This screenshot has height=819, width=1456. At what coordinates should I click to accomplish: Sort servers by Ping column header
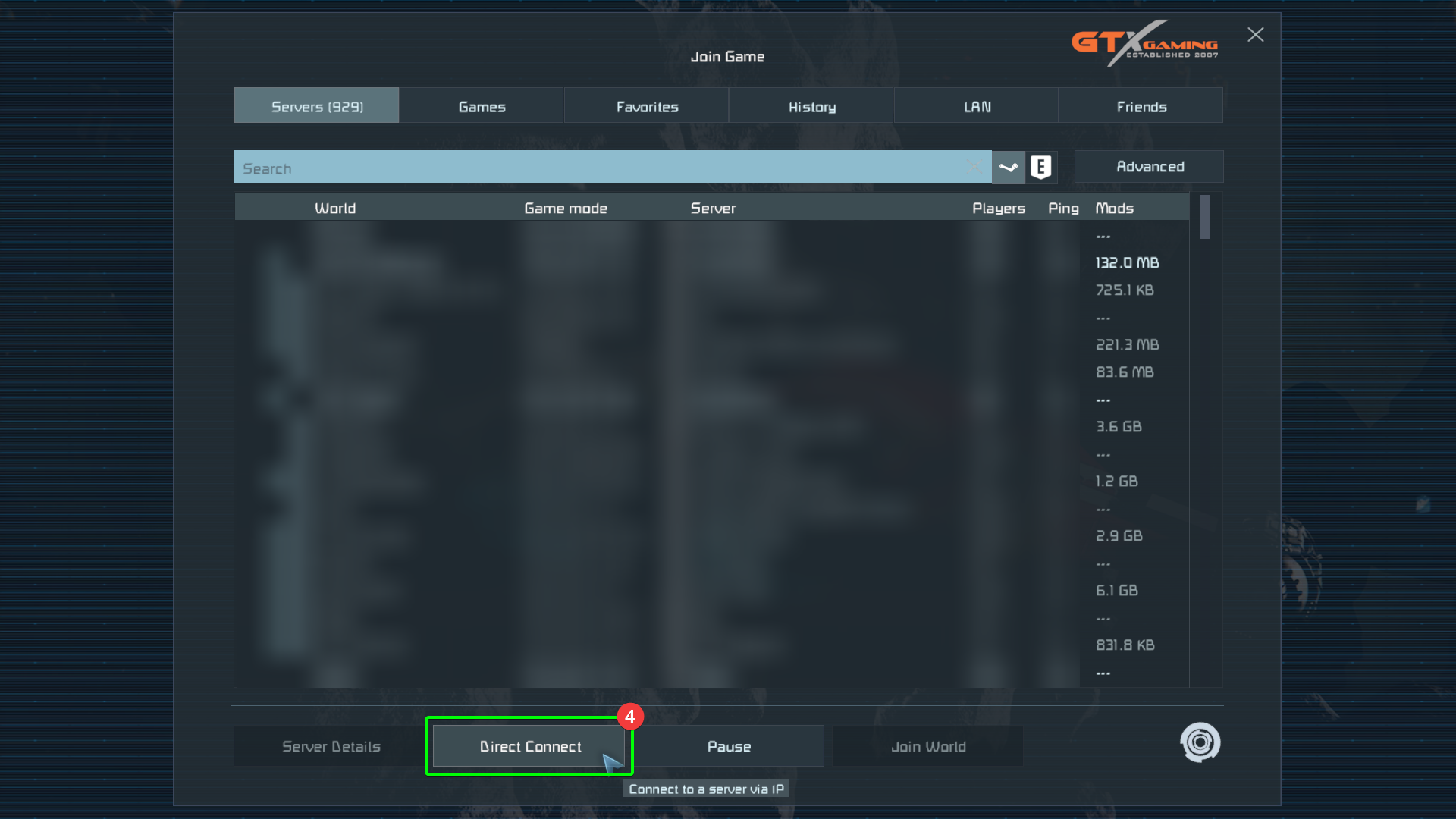[x=1062, y=208]
